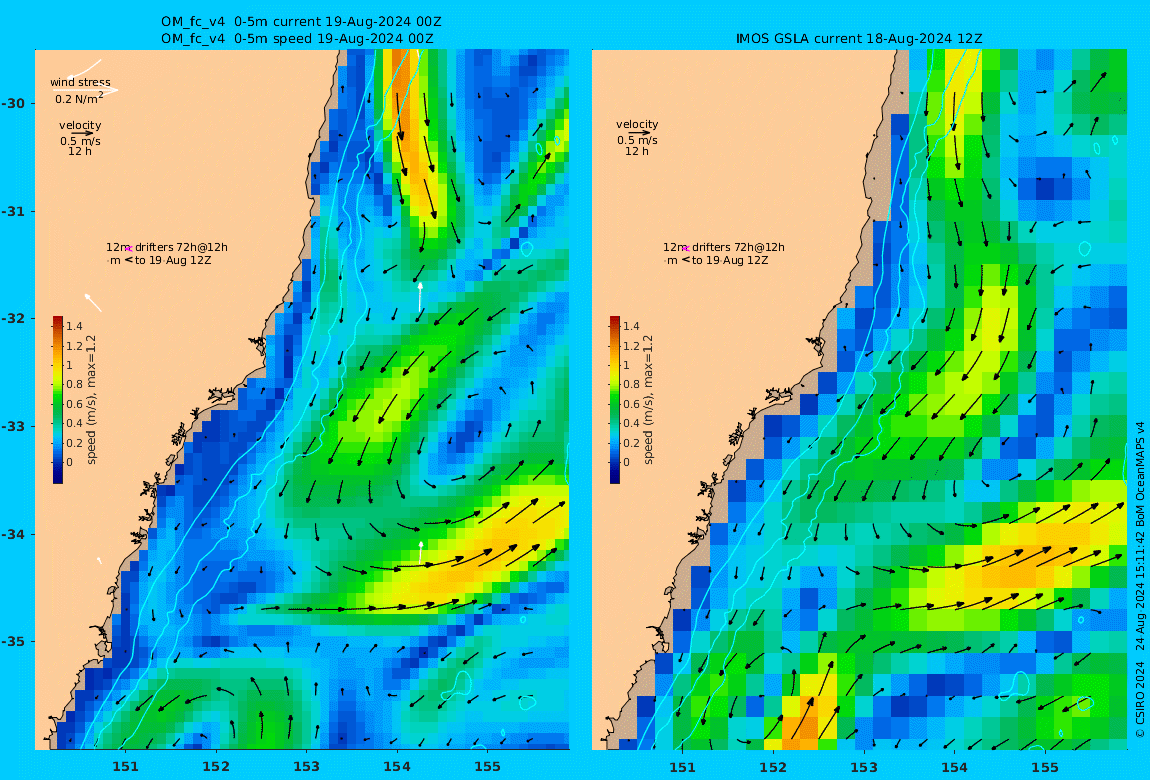Click the 'speed (m/s), max=1.2' label in right map
The image size is (1150, 780).
(x=648, y=400)
